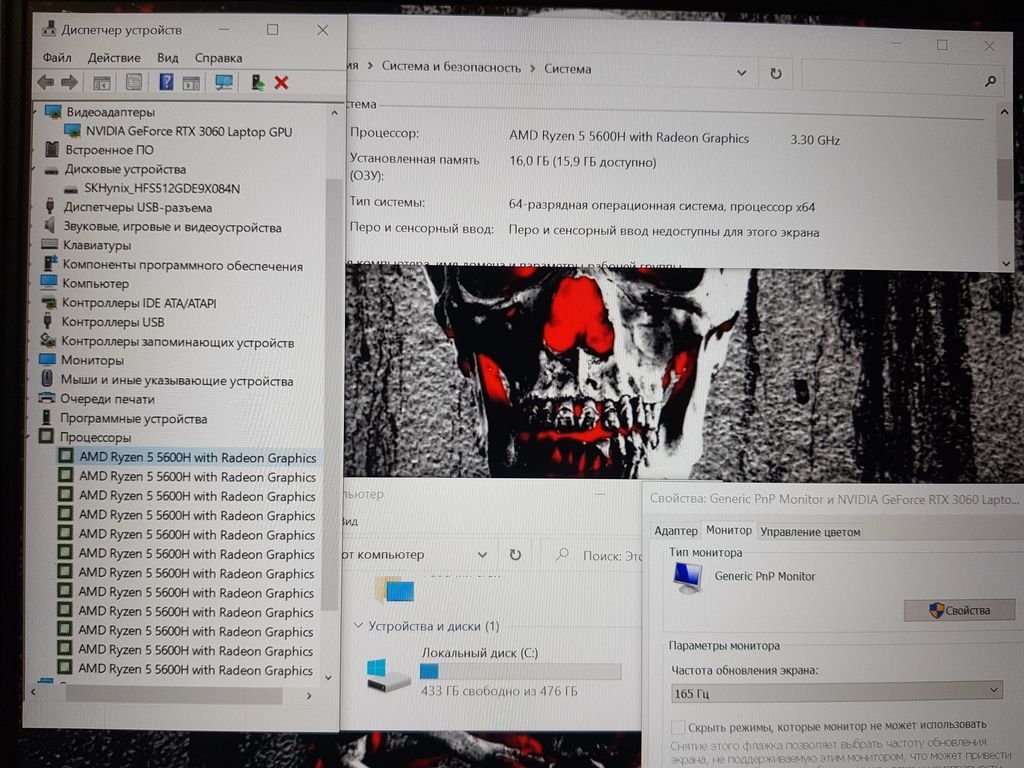The image size is (1024, 768).
Task: Select the Очереди печати category
Action: tap(108, 399)
